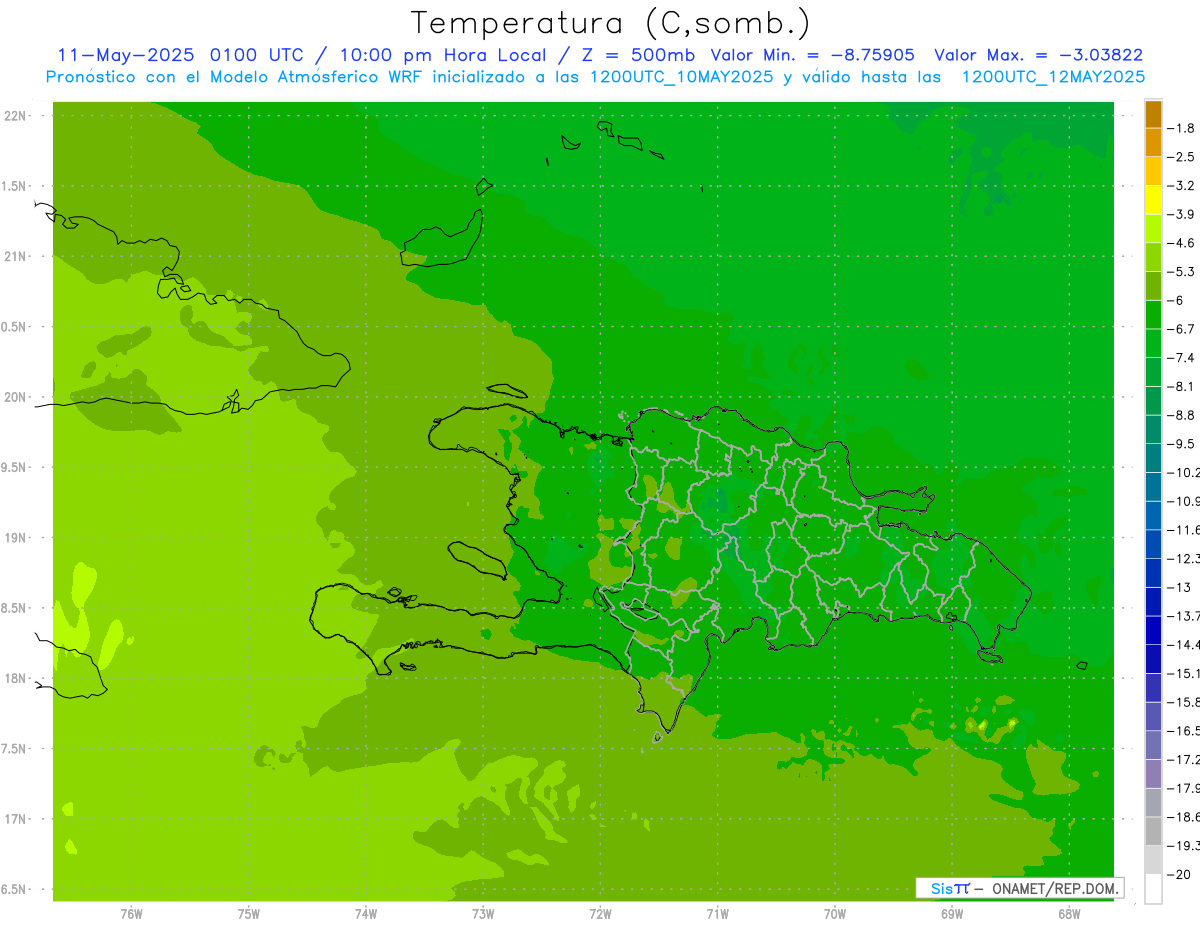Click the "76W" longitude axis label
The width and height of the screenshot is (1200, 927).
coord(131,914)
